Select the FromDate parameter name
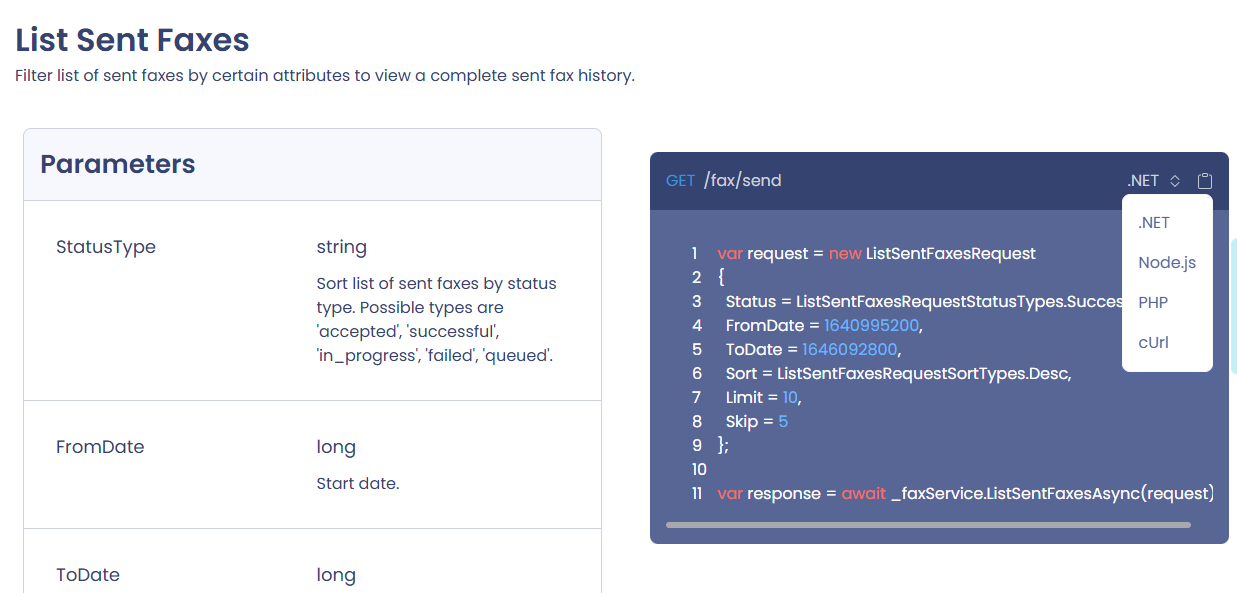 pyautogui.click(x=100, y=447)
